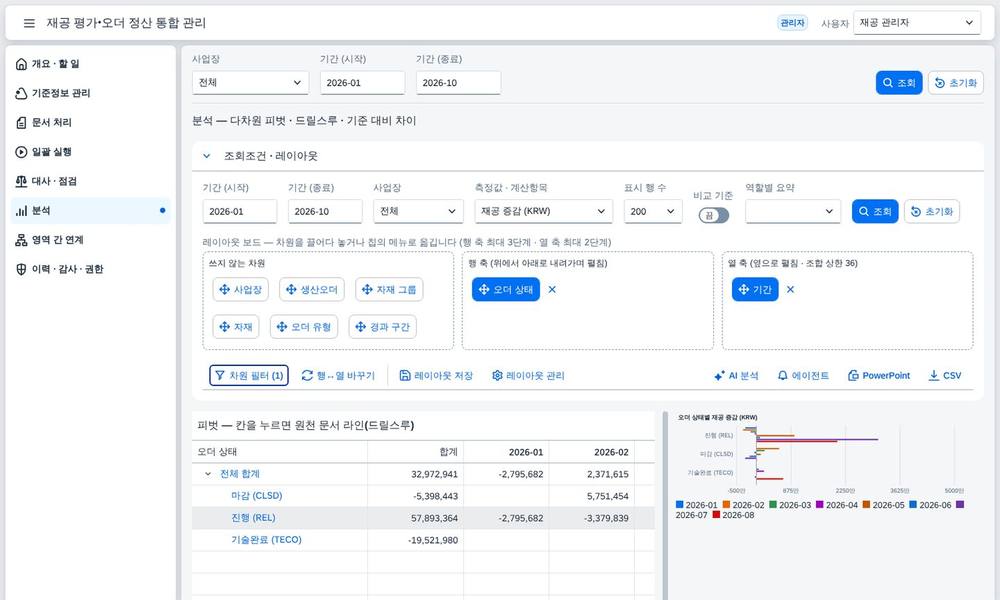Click the scale icon beside 대사 · 점검
The image size is (1000, 600).
coord(21,181)
